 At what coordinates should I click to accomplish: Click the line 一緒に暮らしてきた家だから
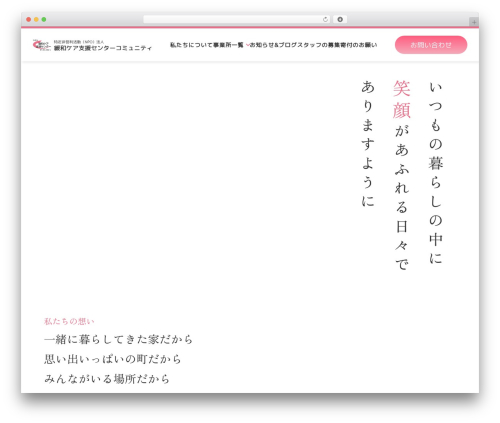118,339
